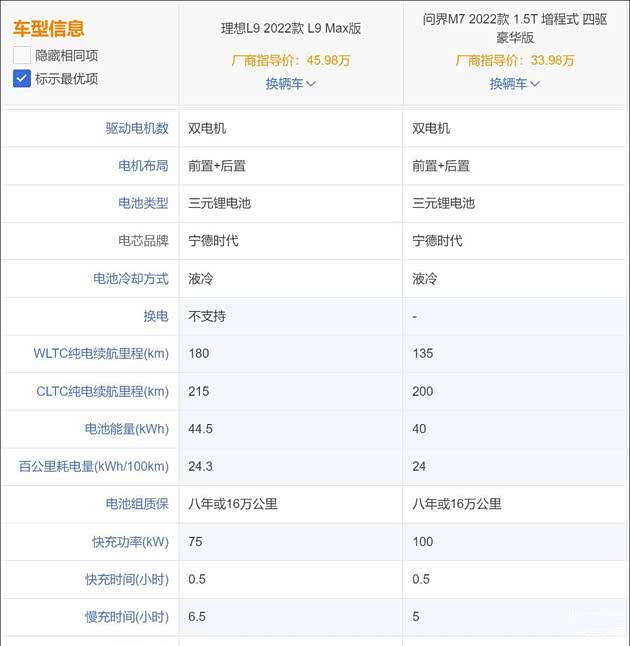Select the 电机布局 row label

[143, 166]
